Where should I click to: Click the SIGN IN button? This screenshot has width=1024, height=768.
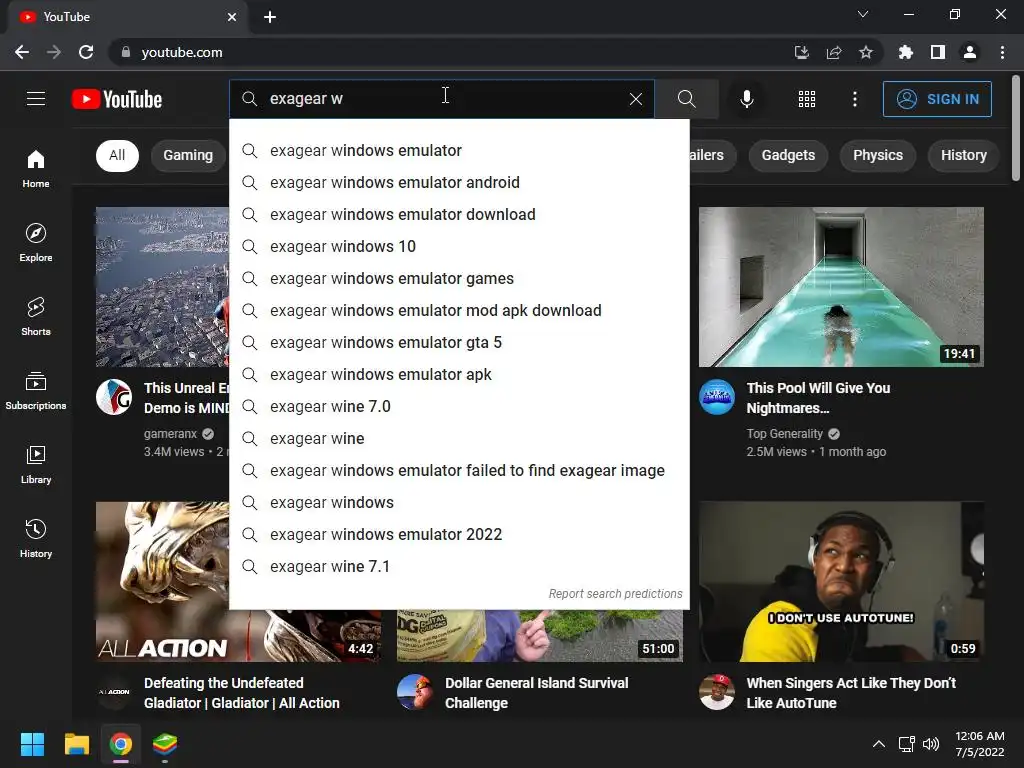coord(937,99)
